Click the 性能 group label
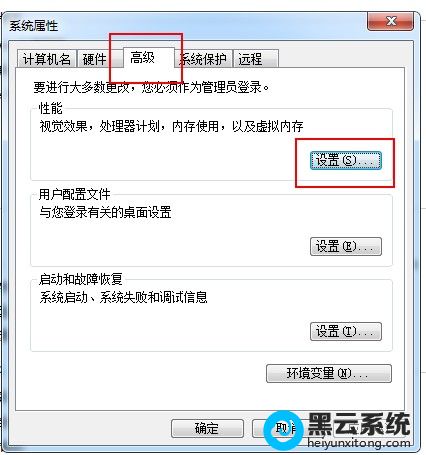This screenshot has height=455, width=426. tap(50, 108)
